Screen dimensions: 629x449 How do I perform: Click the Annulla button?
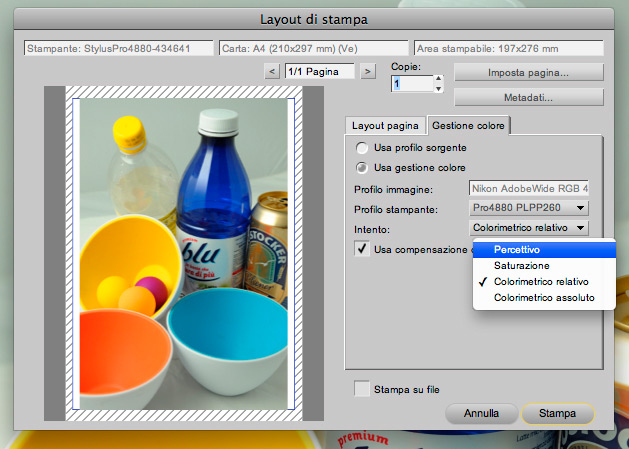481,413
